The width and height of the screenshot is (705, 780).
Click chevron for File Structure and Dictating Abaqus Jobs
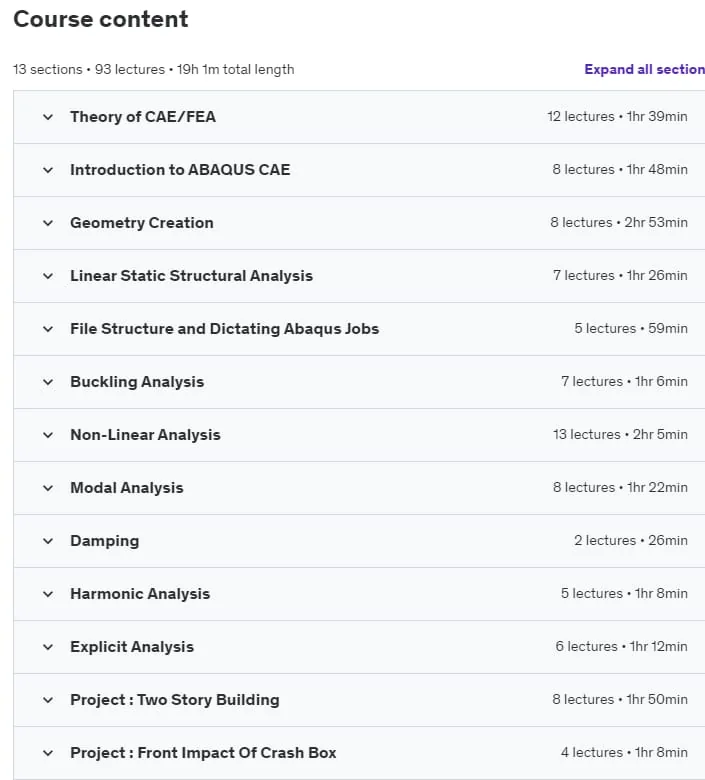48,329
